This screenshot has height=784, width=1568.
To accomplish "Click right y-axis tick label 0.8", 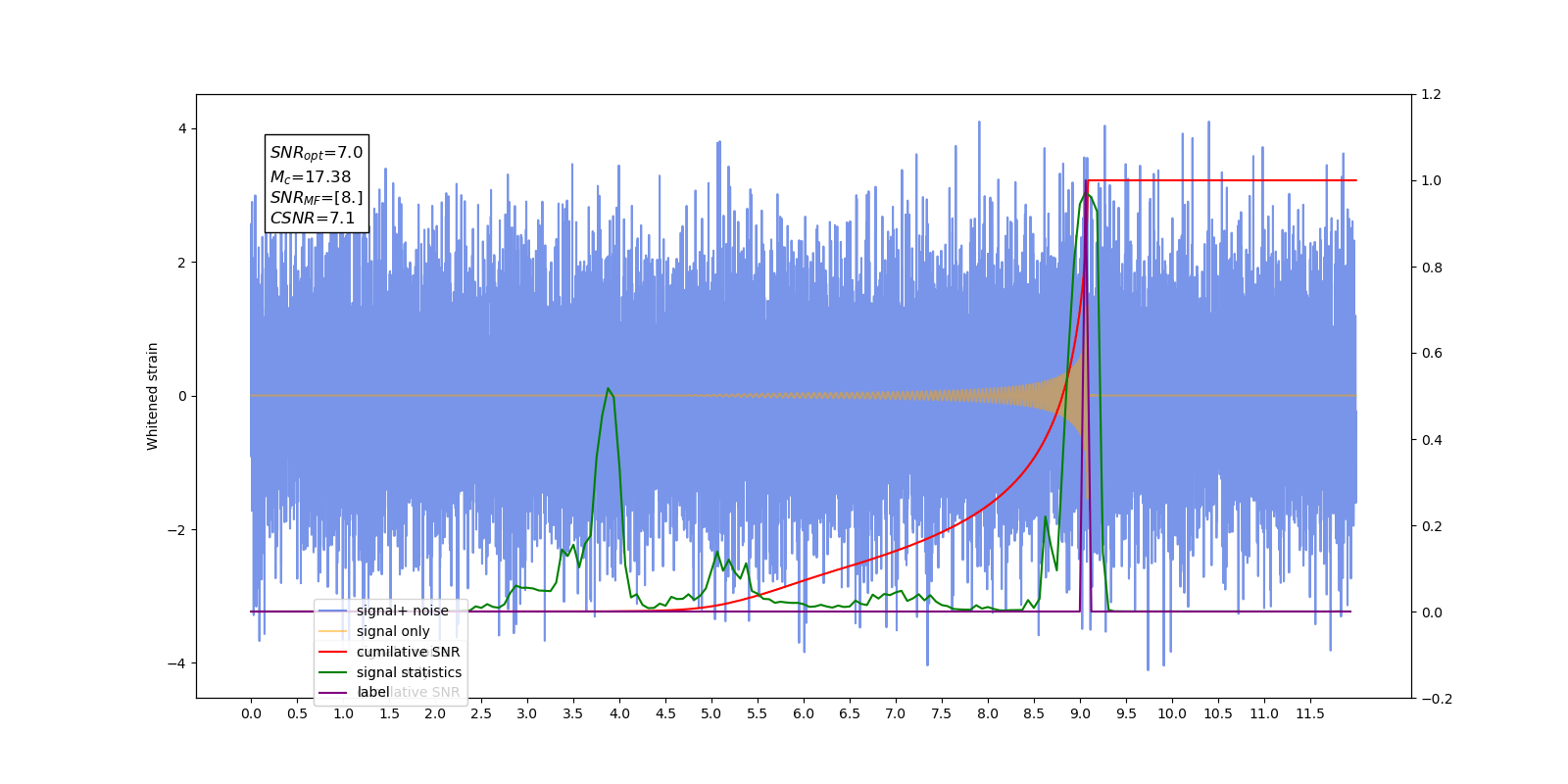I will click(x=1431, y=268).
